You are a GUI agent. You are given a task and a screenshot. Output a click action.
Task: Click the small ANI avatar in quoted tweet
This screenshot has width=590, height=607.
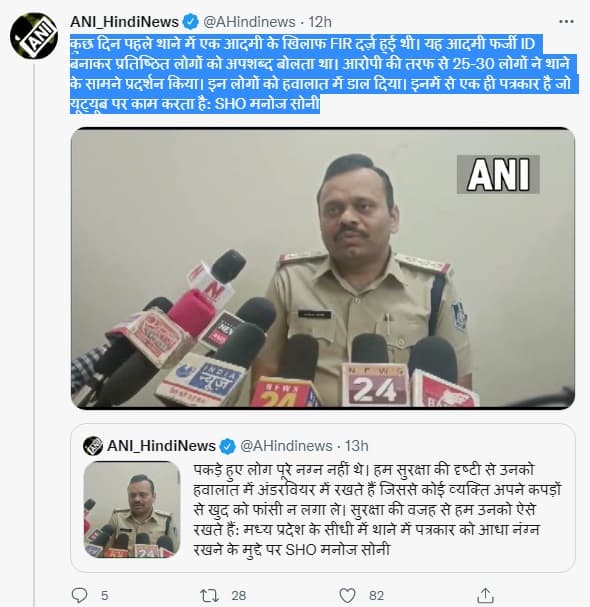tap(93, 446)
